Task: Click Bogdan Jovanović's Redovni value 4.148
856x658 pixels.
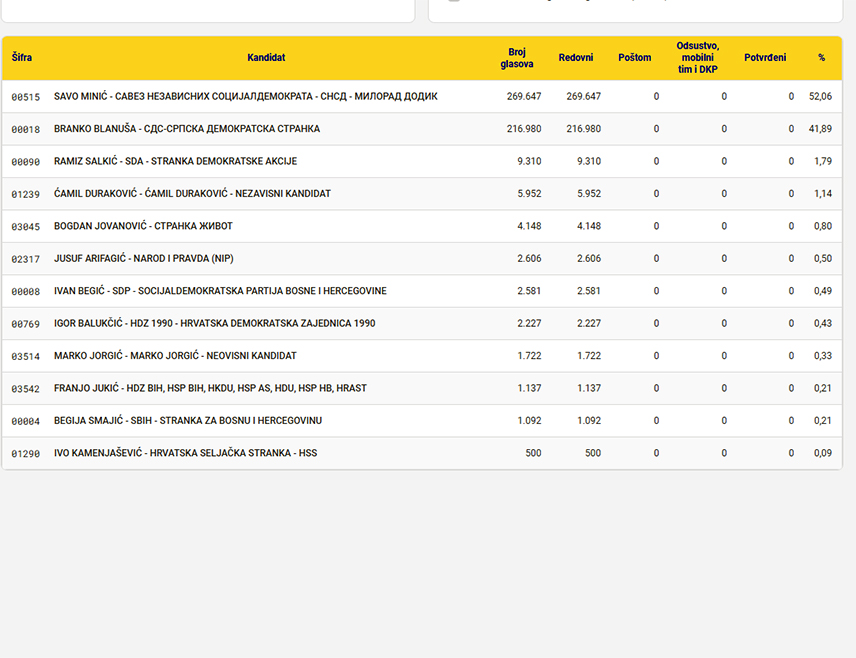Action: (588, 226)
